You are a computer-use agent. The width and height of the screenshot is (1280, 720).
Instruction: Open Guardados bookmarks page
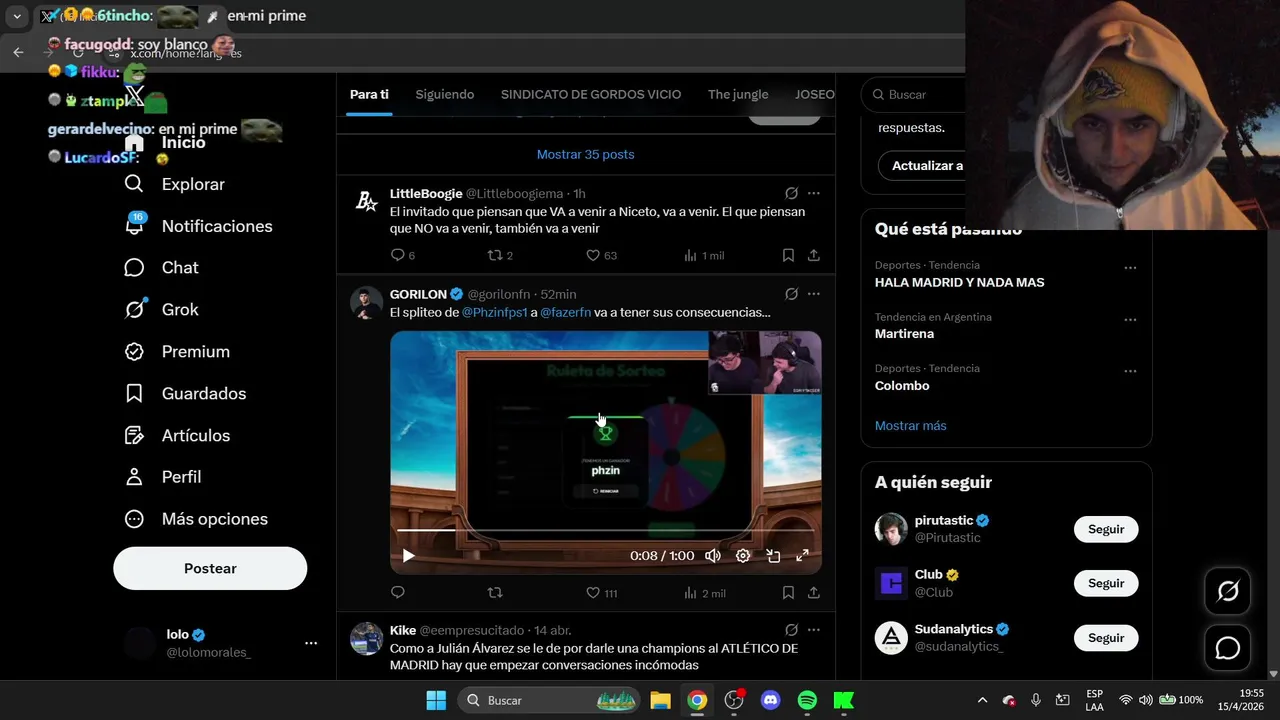pos(185,394)
